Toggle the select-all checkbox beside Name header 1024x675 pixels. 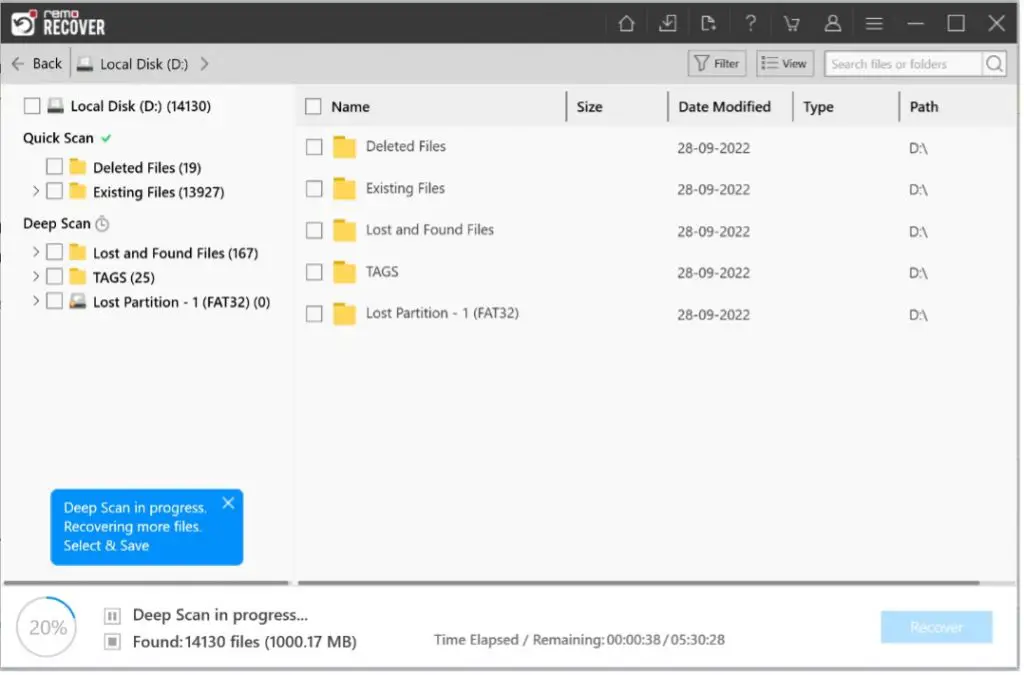314,106
